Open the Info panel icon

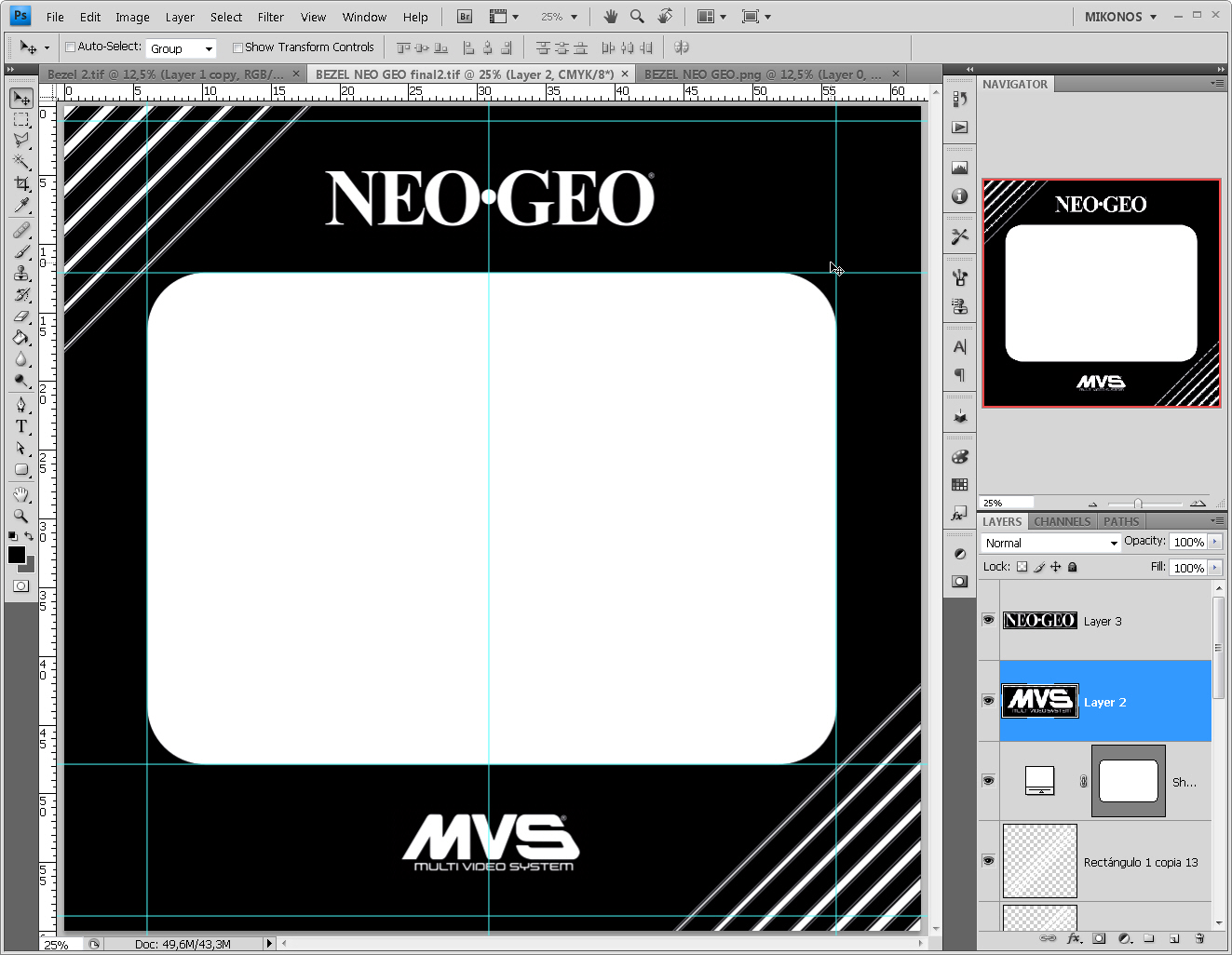(959, 196)
